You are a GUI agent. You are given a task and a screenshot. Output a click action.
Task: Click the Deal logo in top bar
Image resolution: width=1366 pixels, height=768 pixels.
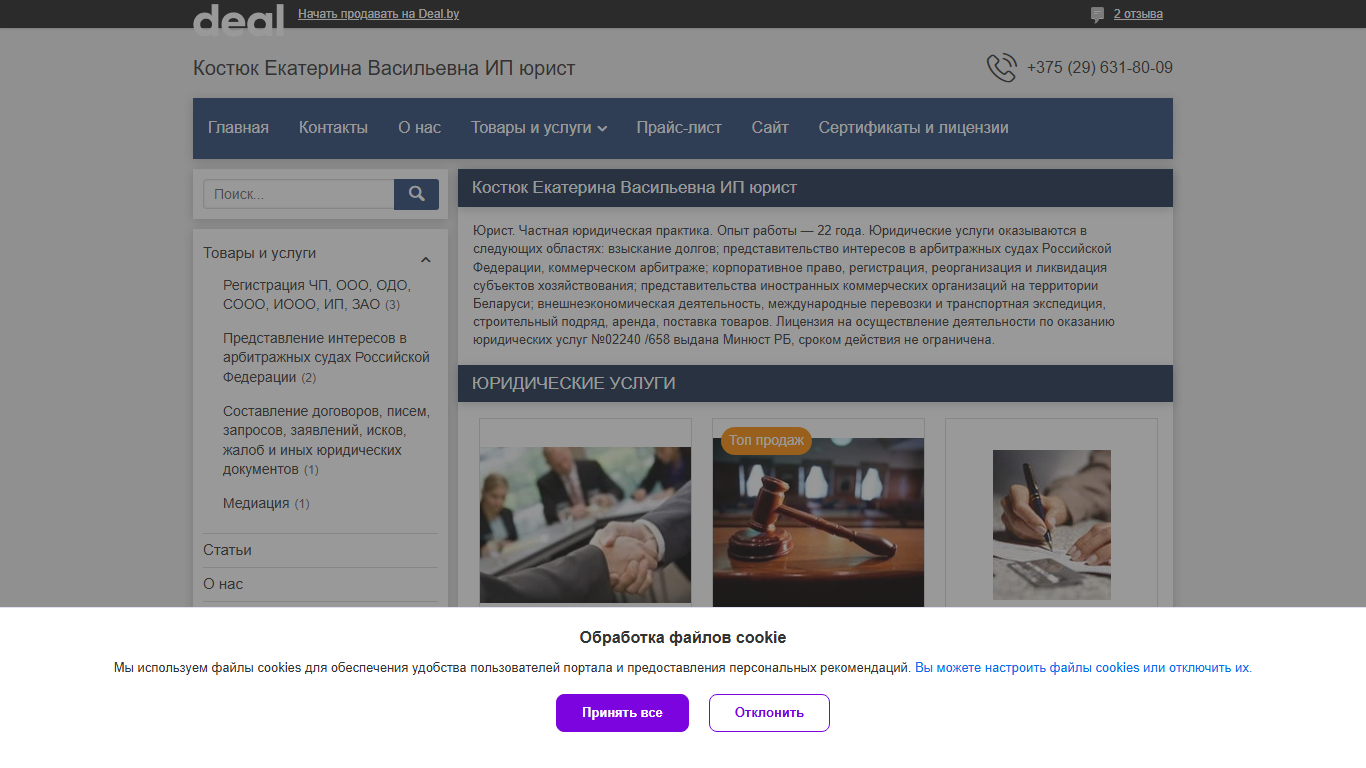[238, 18]
